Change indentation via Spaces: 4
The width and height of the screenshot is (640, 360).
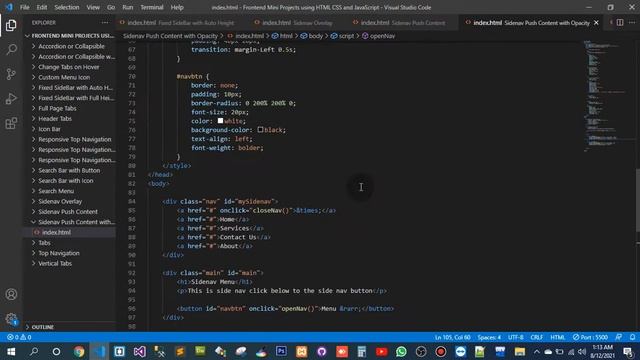pyautogui.click(x=489, y=337)
